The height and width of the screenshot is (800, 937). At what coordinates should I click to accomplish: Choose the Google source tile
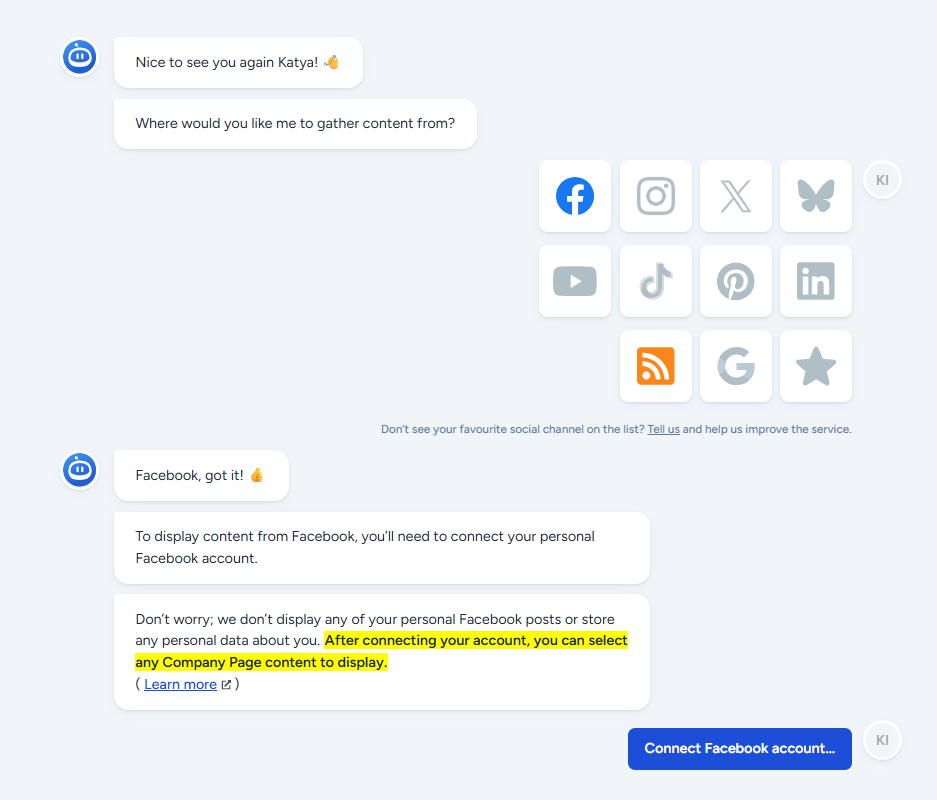click(x=736, y=366)
